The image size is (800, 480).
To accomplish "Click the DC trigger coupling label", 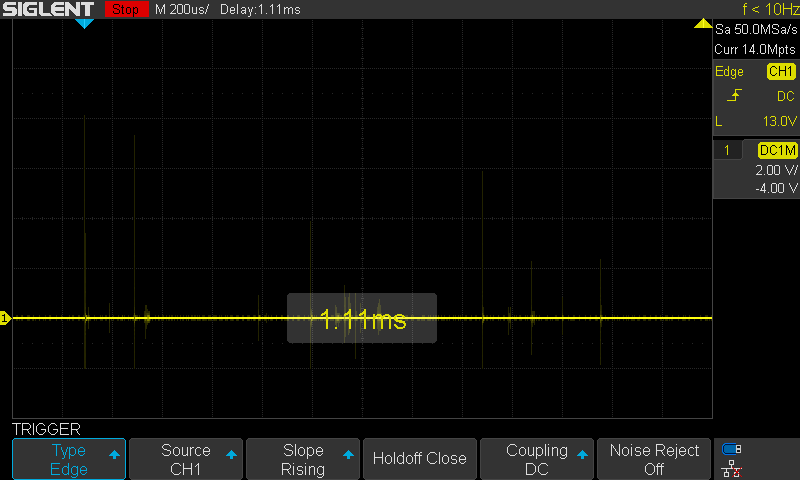I will pos(786,96).
